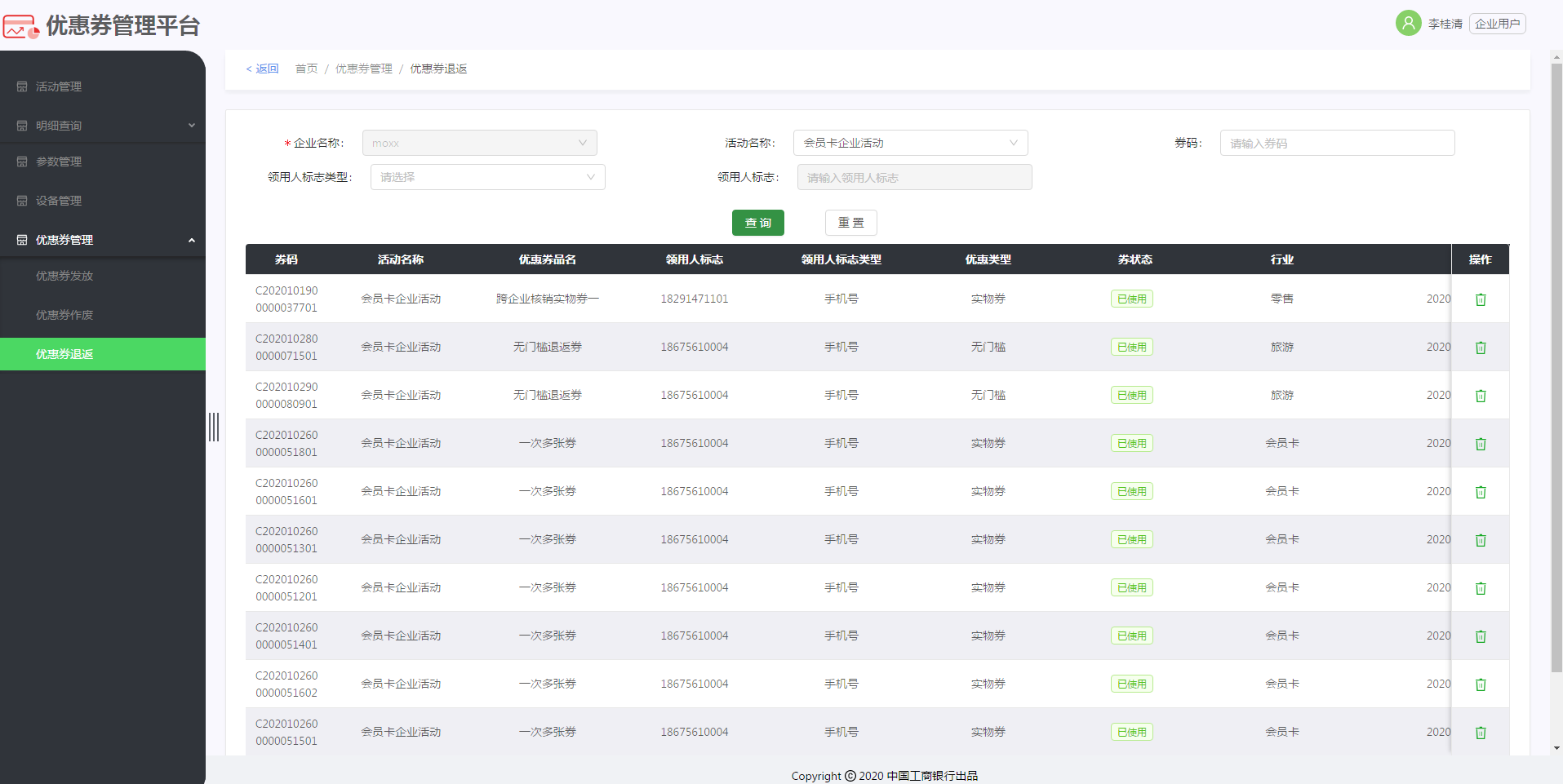Collapse the 优惠券管理 menu
Screen dimensions: 1563x784
(x=103, y=240)
